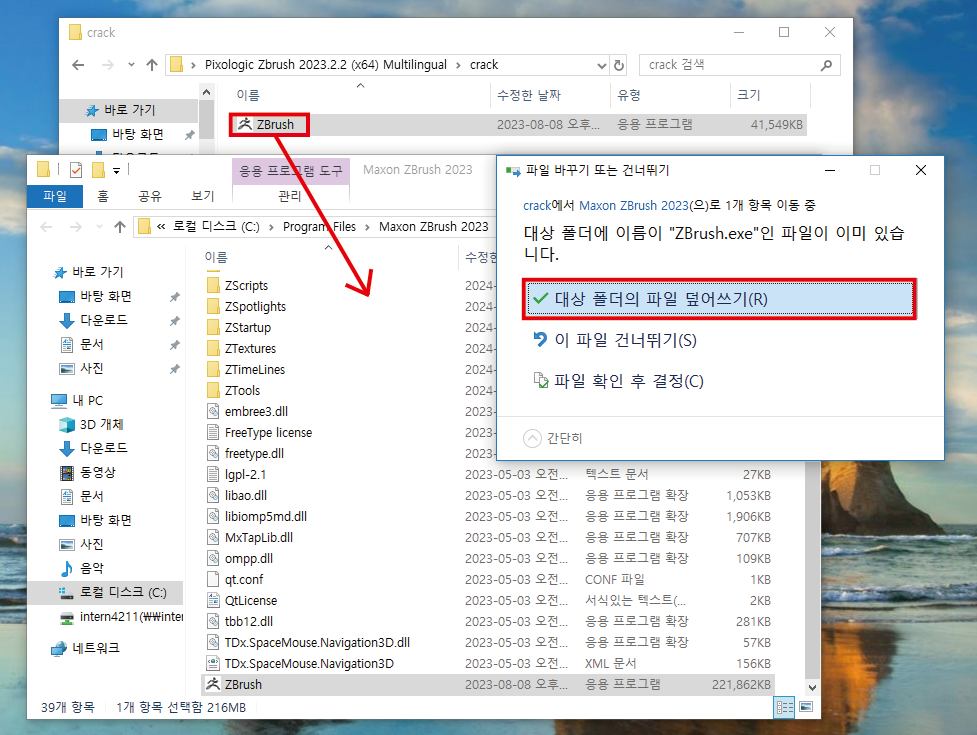Switch to large icons view in status bar

(x=806, y=707)
